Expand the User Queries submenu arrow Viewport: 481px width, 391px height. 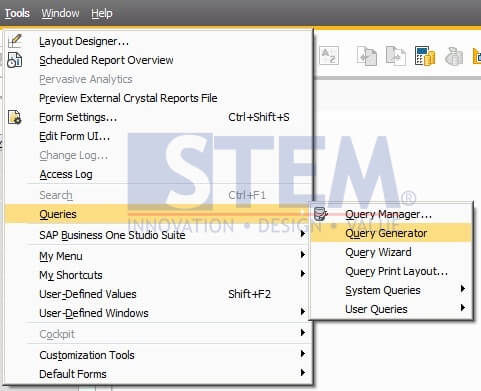(x=463, y=308)
